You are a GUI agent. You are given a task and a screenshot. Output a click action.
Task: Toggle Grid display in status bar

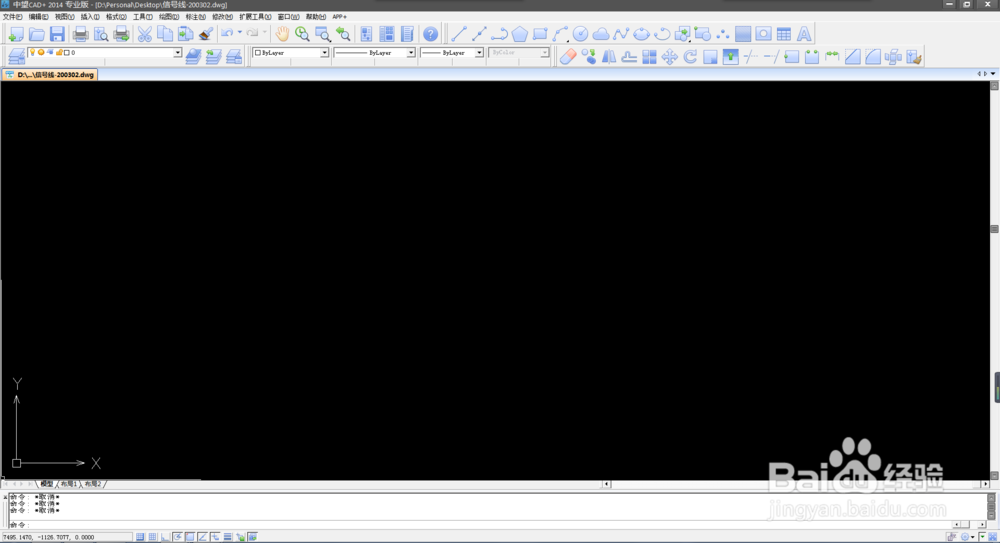click(152, 537)
